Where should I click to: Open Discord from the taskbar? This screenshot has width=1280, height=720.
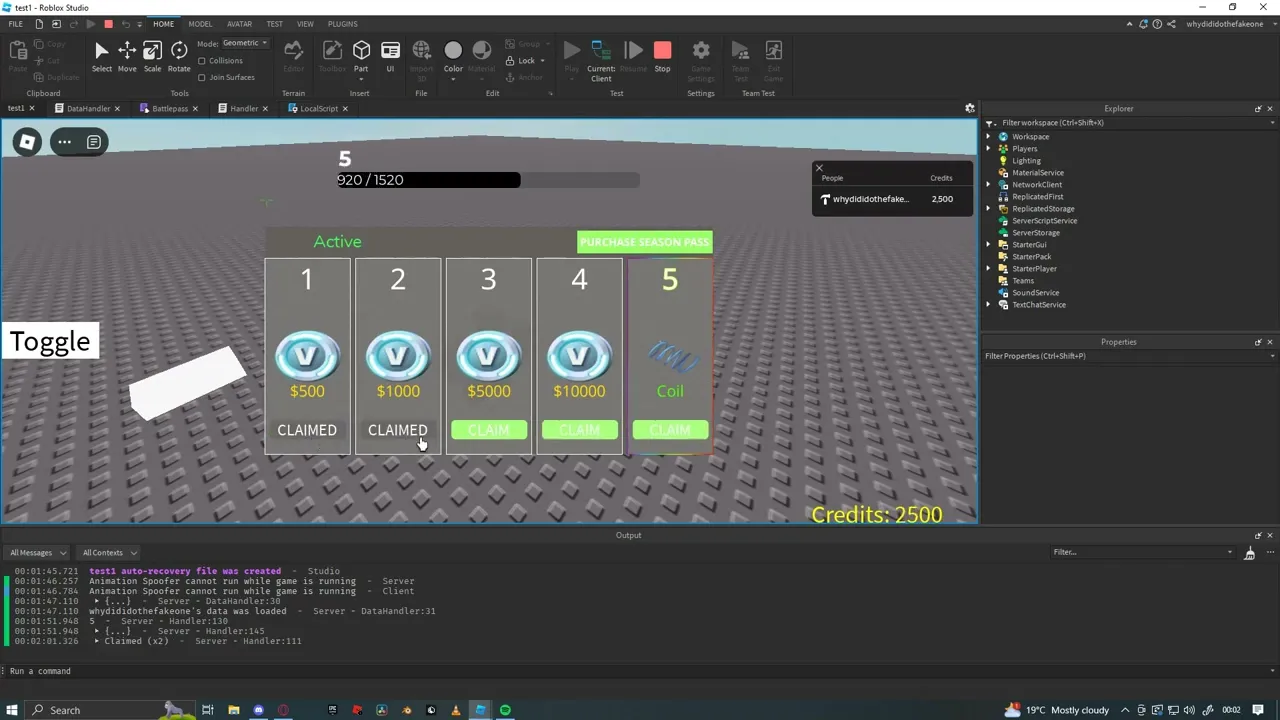click(258, 710)
